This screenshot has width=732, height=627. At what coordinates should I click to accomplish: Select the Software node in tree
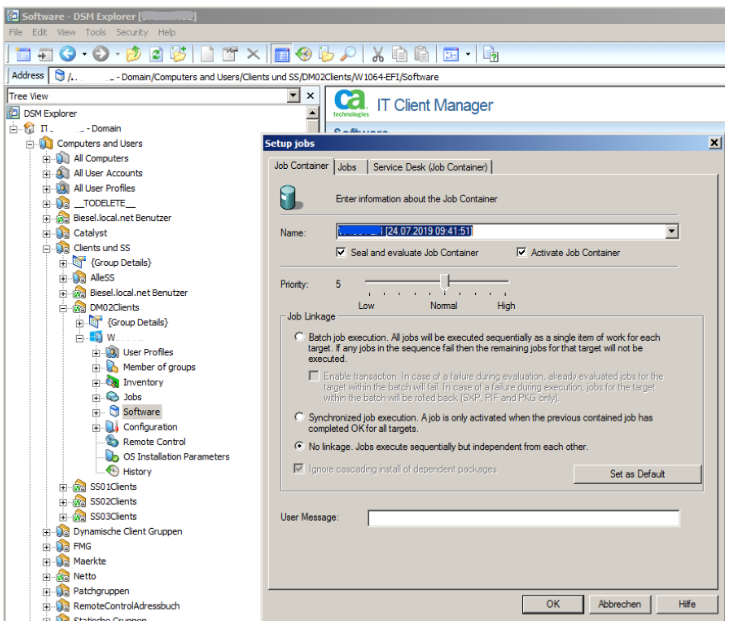point(141,412)
